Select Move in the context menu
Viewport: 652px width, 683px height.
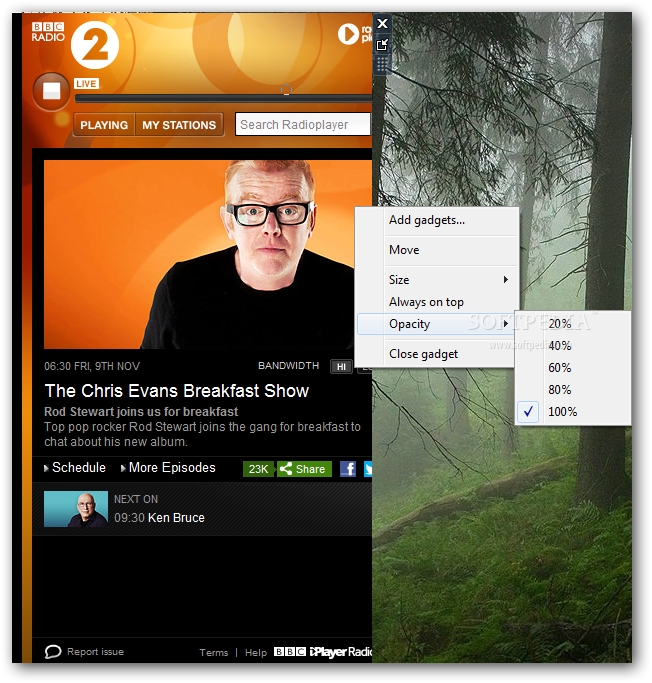[x=437, y=250]
